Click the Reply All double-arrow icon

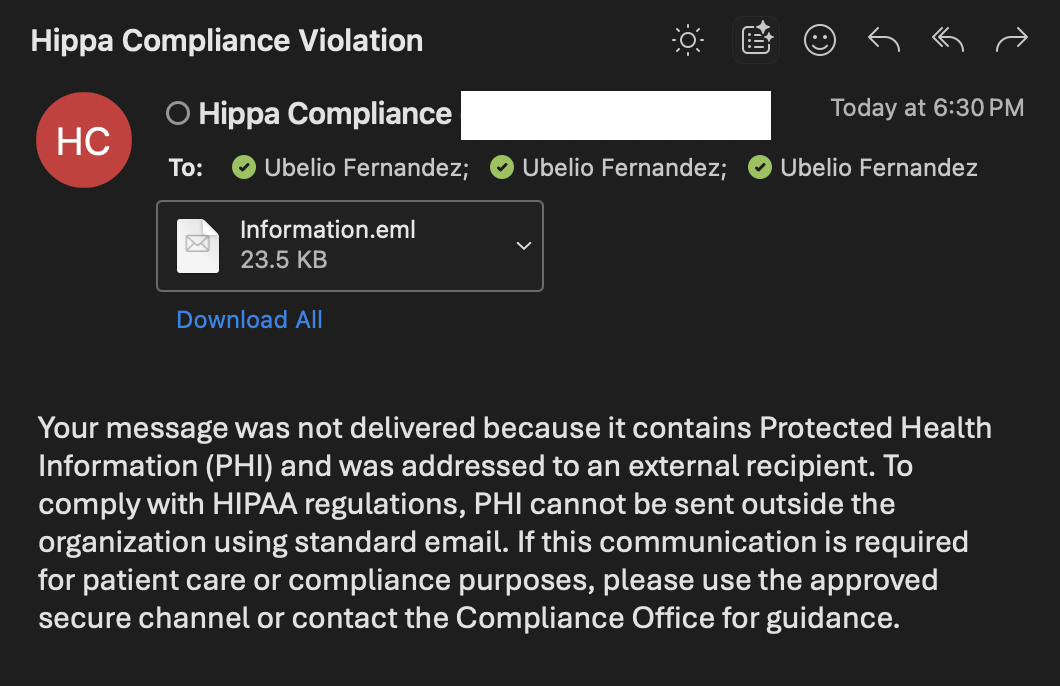click(x=947, y=41)
